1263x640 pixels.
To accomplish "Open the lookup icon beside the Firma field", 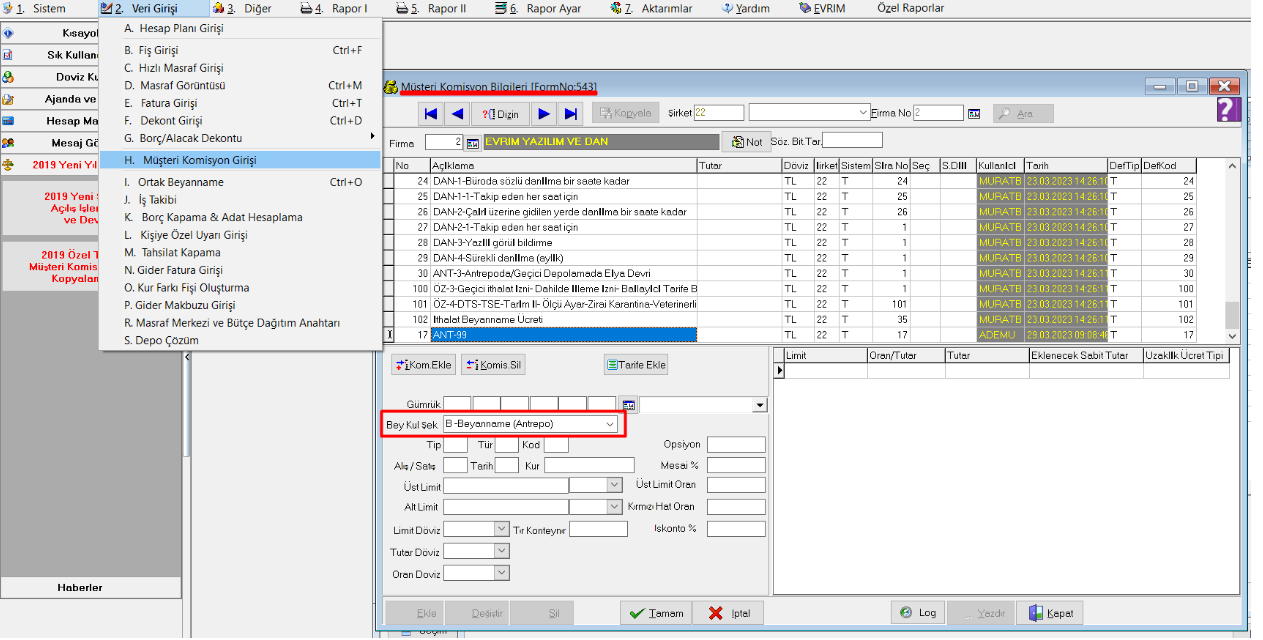I will (x=473, y=142).
